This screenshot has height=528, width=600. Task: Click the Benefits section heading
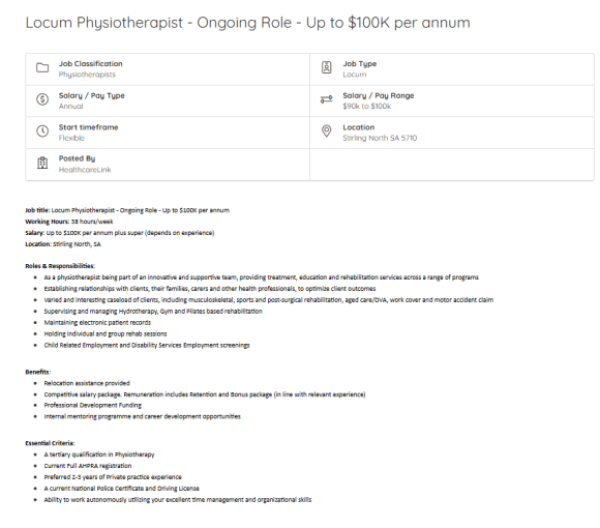38,372
